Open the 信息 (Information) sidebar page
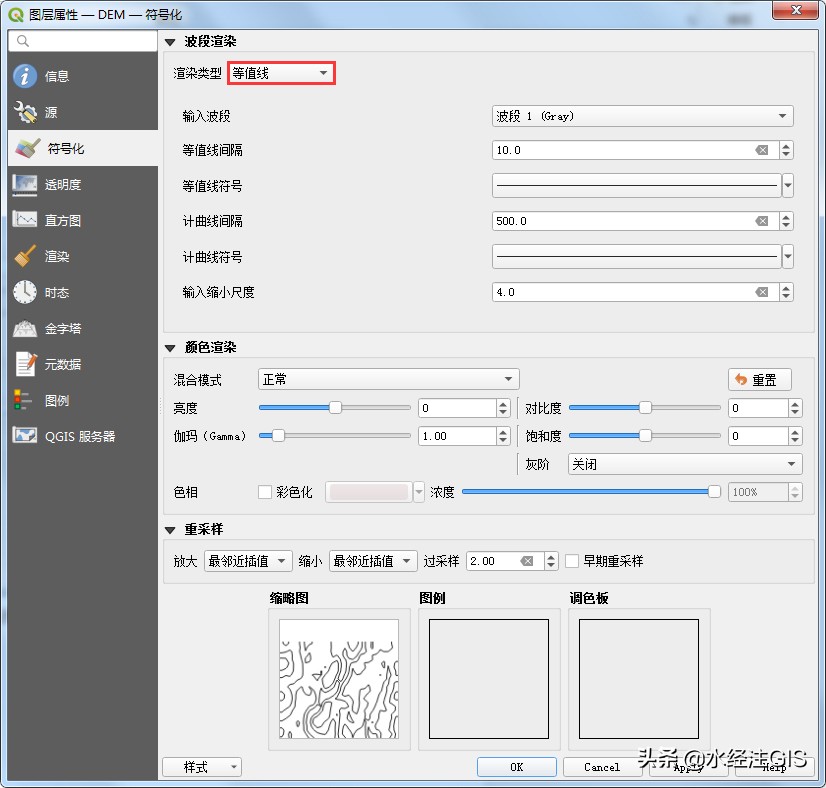 tap(83, 76)
